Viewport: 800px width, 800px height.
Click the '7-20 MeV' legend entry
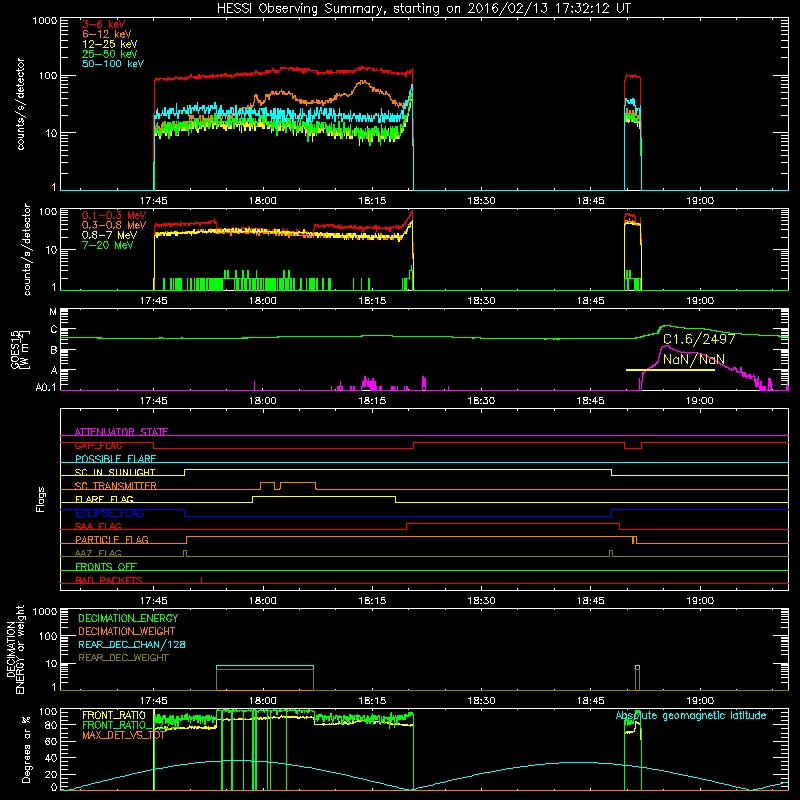coord(107,245)
